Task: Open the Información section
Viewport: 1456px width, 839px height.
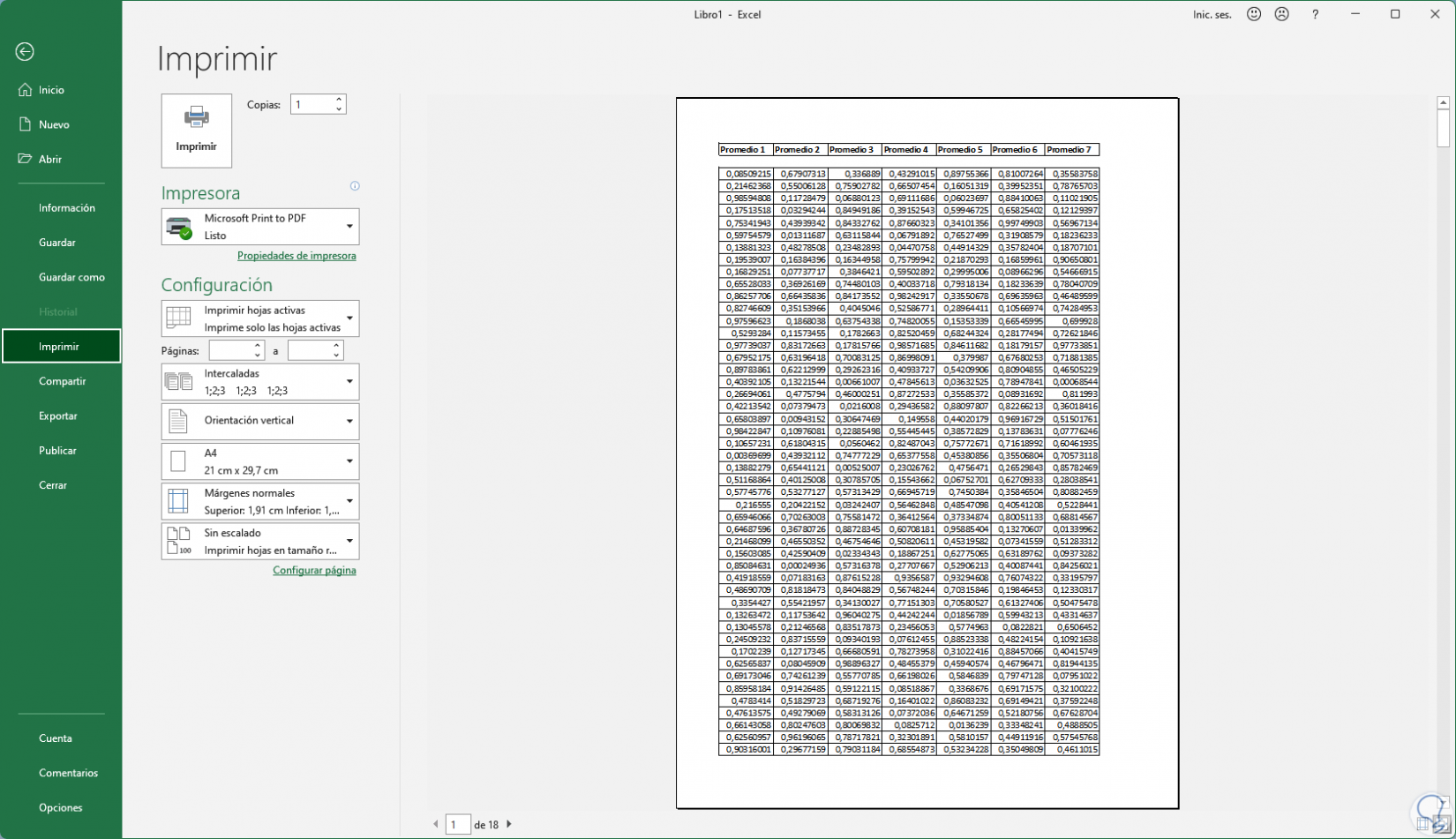Action: [x=67, y=208]
